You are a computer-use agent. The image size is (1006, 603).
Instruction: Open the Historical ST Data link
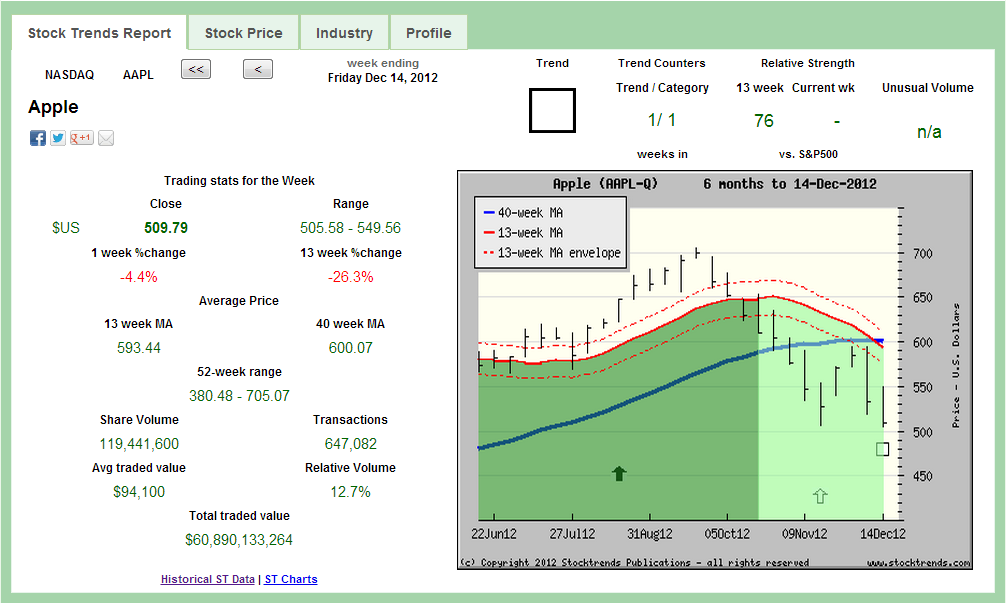[208, 579]
